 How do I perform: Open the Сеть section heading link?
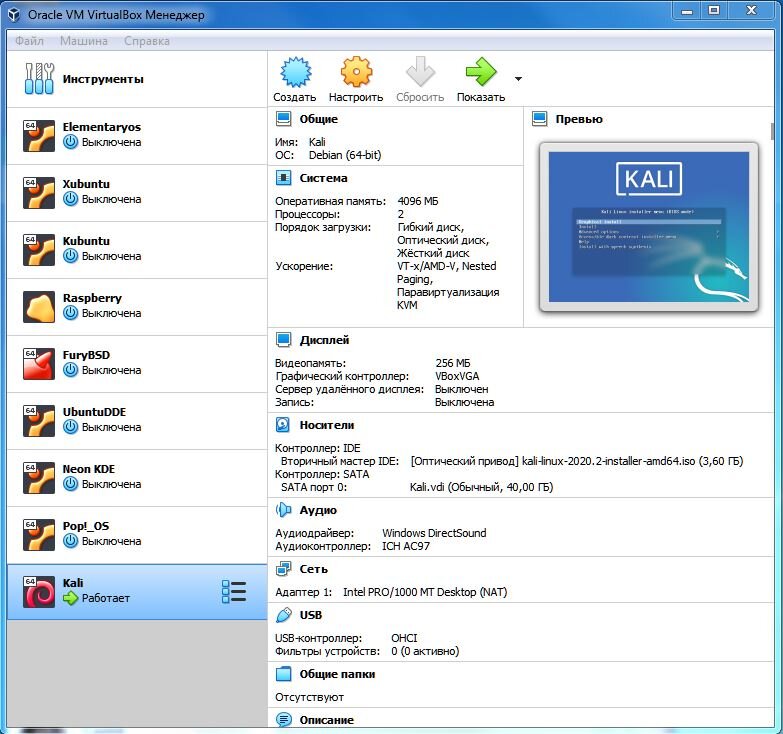click(x=314, y=569)
